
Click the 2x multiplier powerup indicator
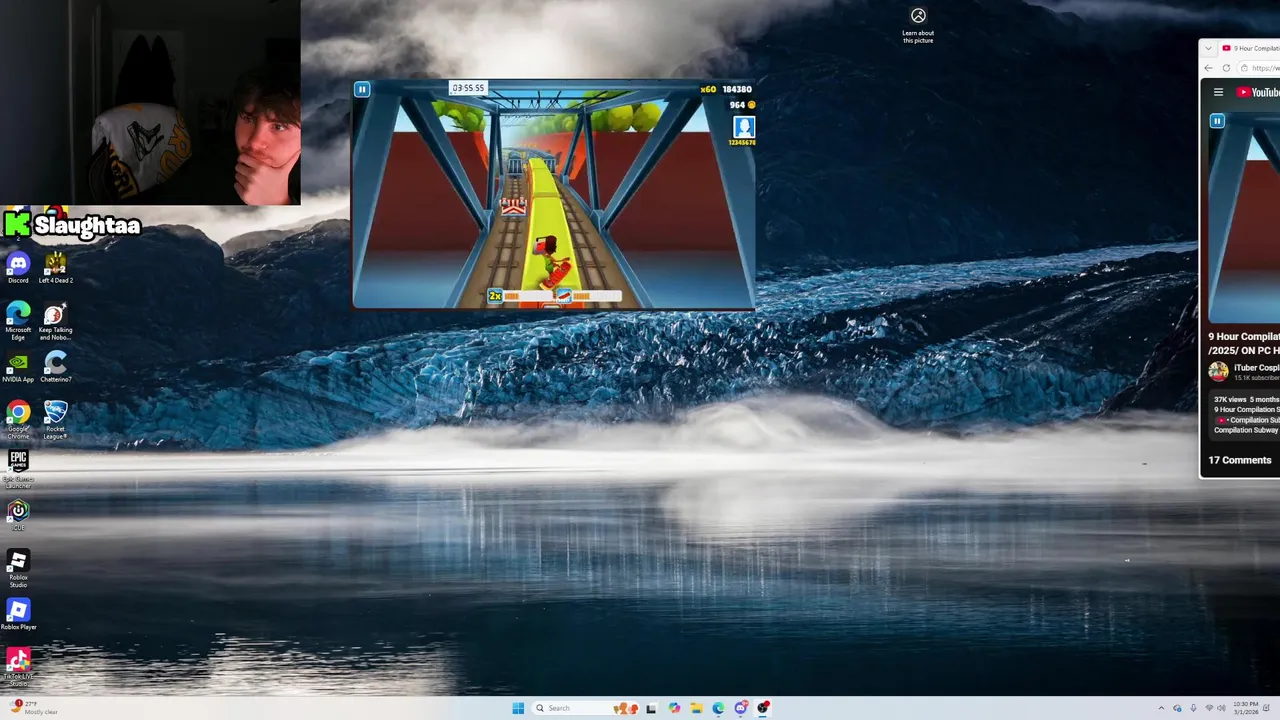click(495, 296)
